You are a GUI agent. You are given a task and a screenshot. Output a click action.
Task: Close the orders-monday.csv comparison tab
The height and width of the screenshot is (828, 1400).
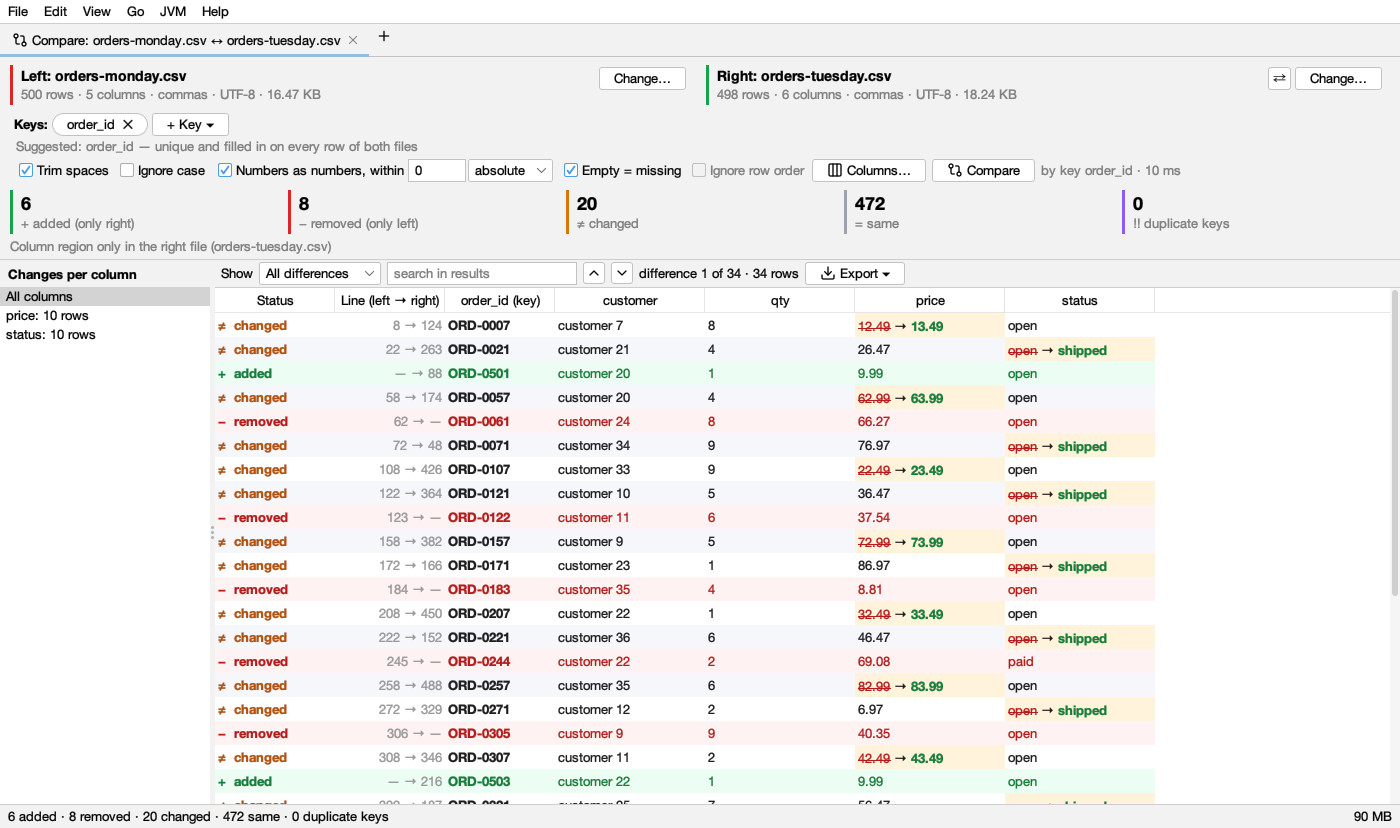352,41
